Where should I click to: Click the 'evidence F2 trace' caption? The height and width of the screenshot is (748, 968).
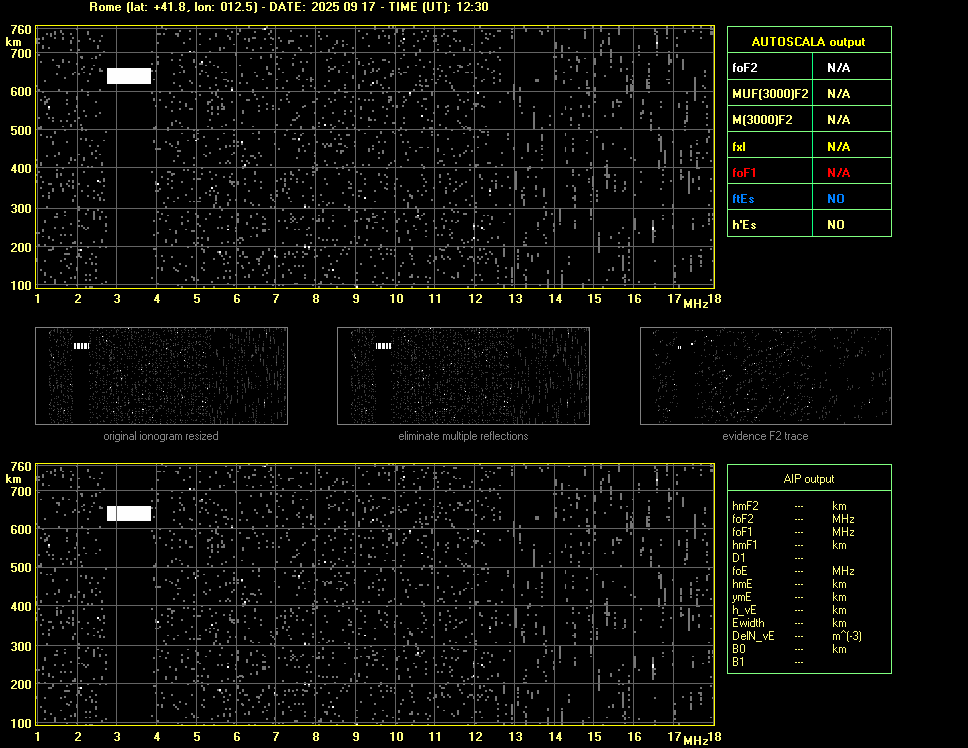[765, 436]
